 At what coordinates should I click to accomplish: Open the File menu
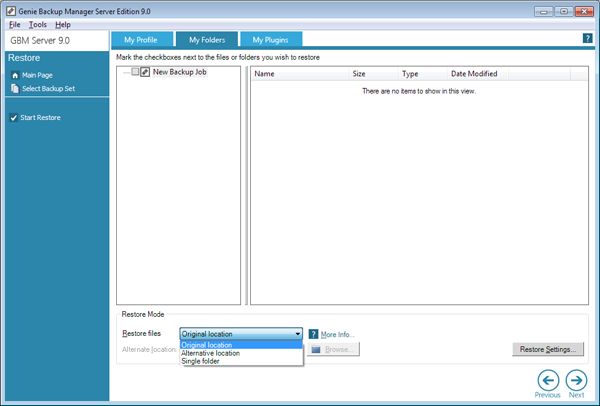click(x=15, y=24)
